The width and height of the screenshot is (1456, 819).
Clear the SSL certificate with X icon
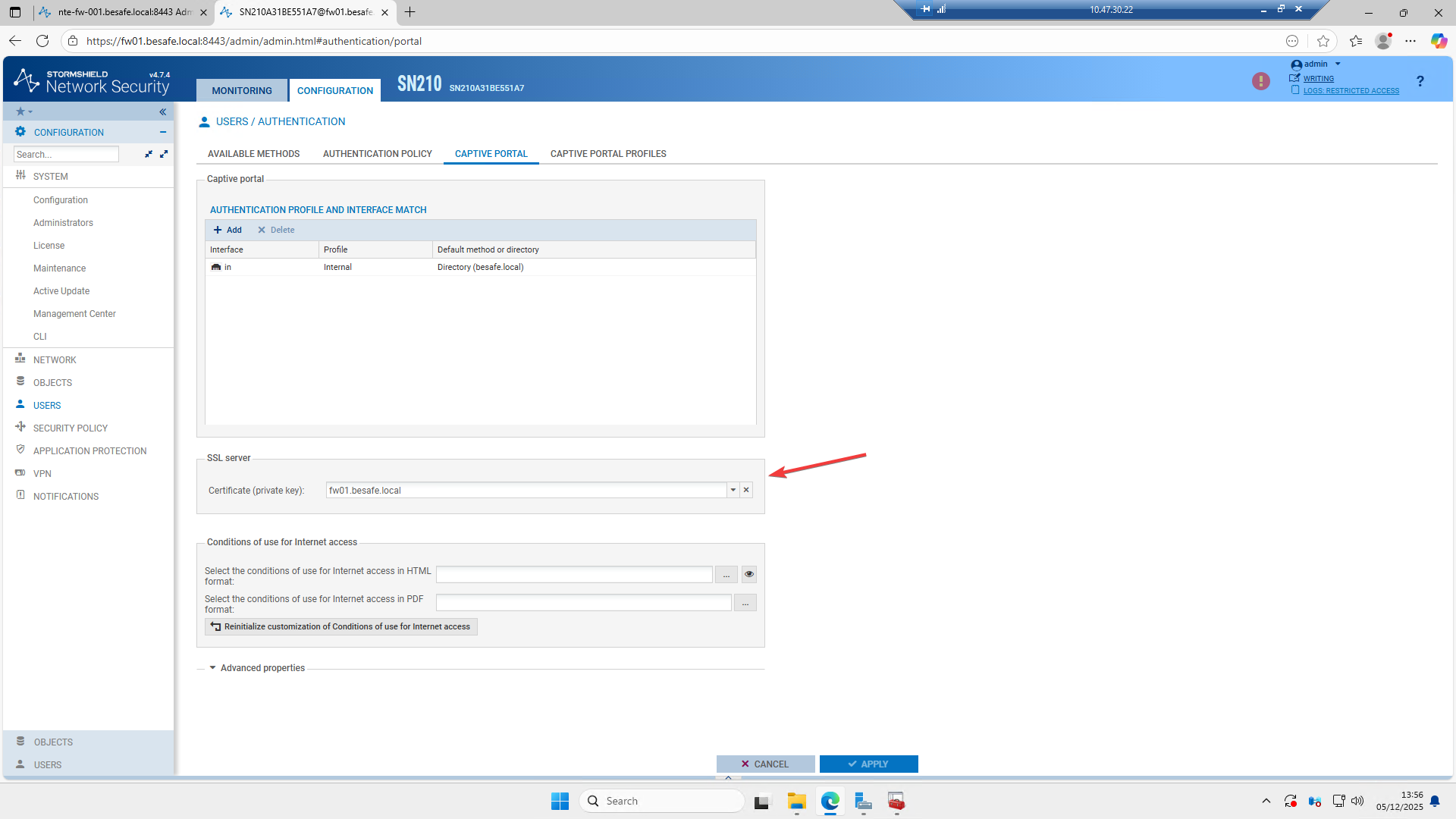746,490
